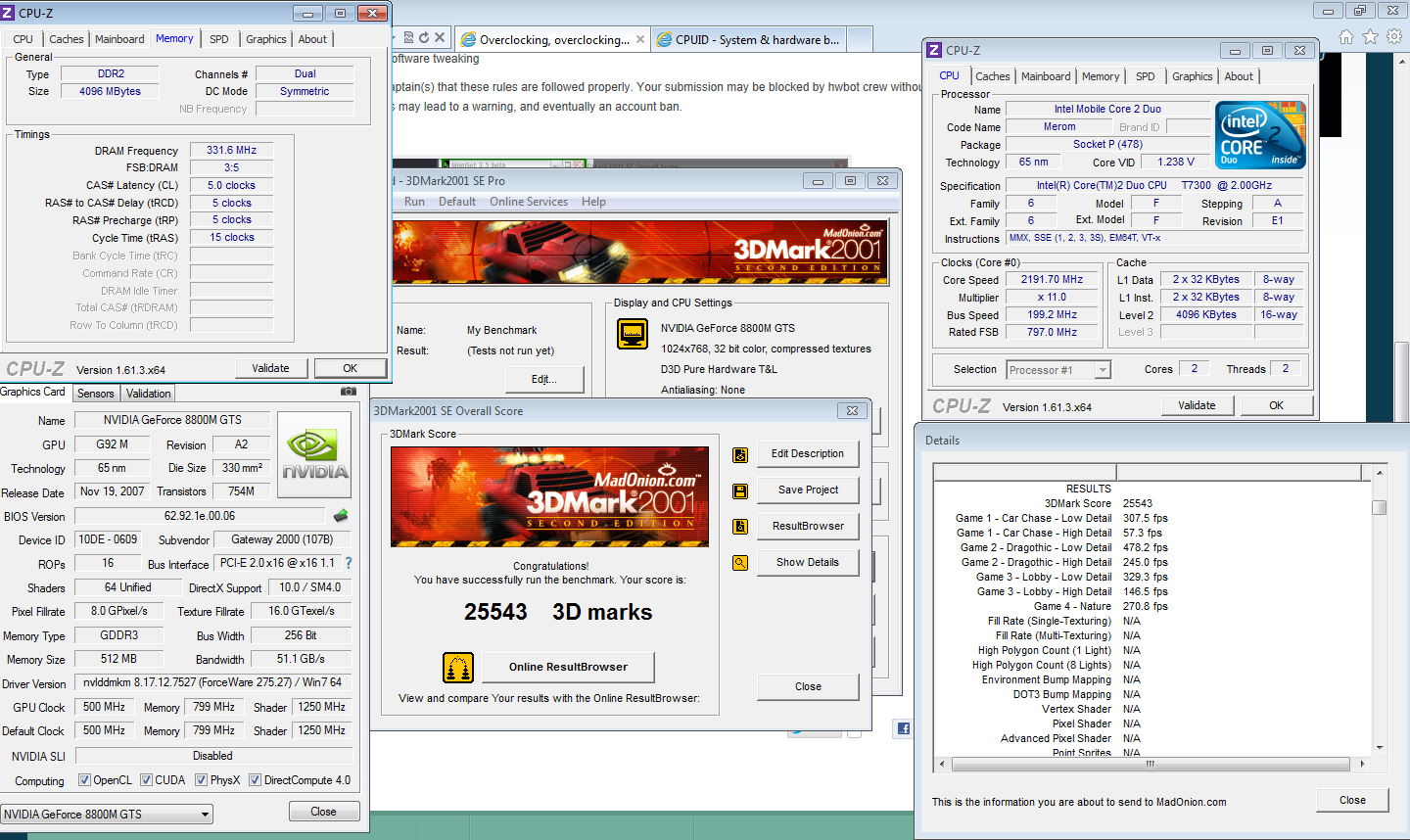Toggle the CUDA checkbox
Image resolution: width=1410 pixels, height=840 pixels.
pyautogui.click(x=146, y=780)
